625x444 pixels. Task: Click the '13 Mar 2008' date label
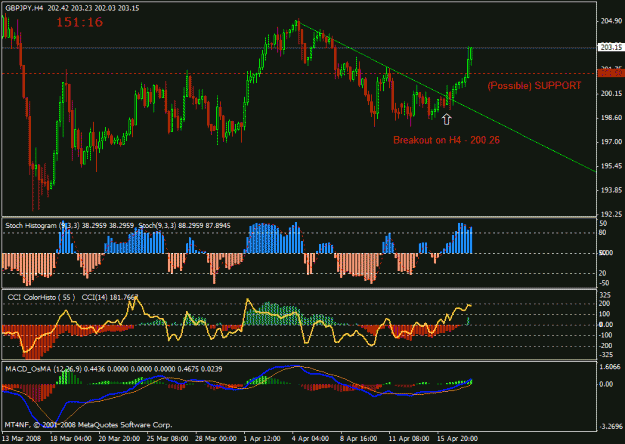tap(21, 438)
